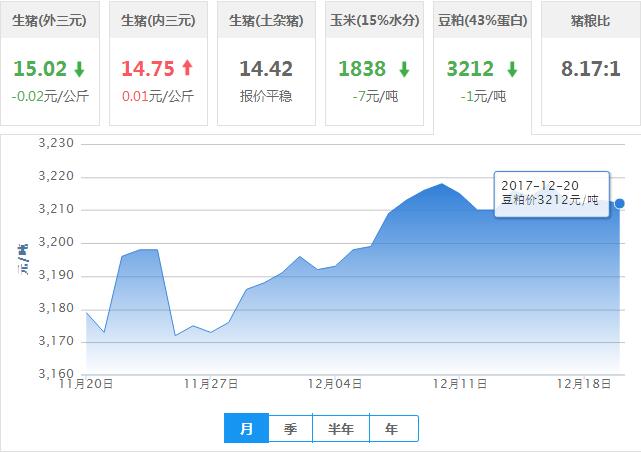Screen dimensions: 641x452
Task: Click the 3,220 y-axis label
Action: (56, 177)
